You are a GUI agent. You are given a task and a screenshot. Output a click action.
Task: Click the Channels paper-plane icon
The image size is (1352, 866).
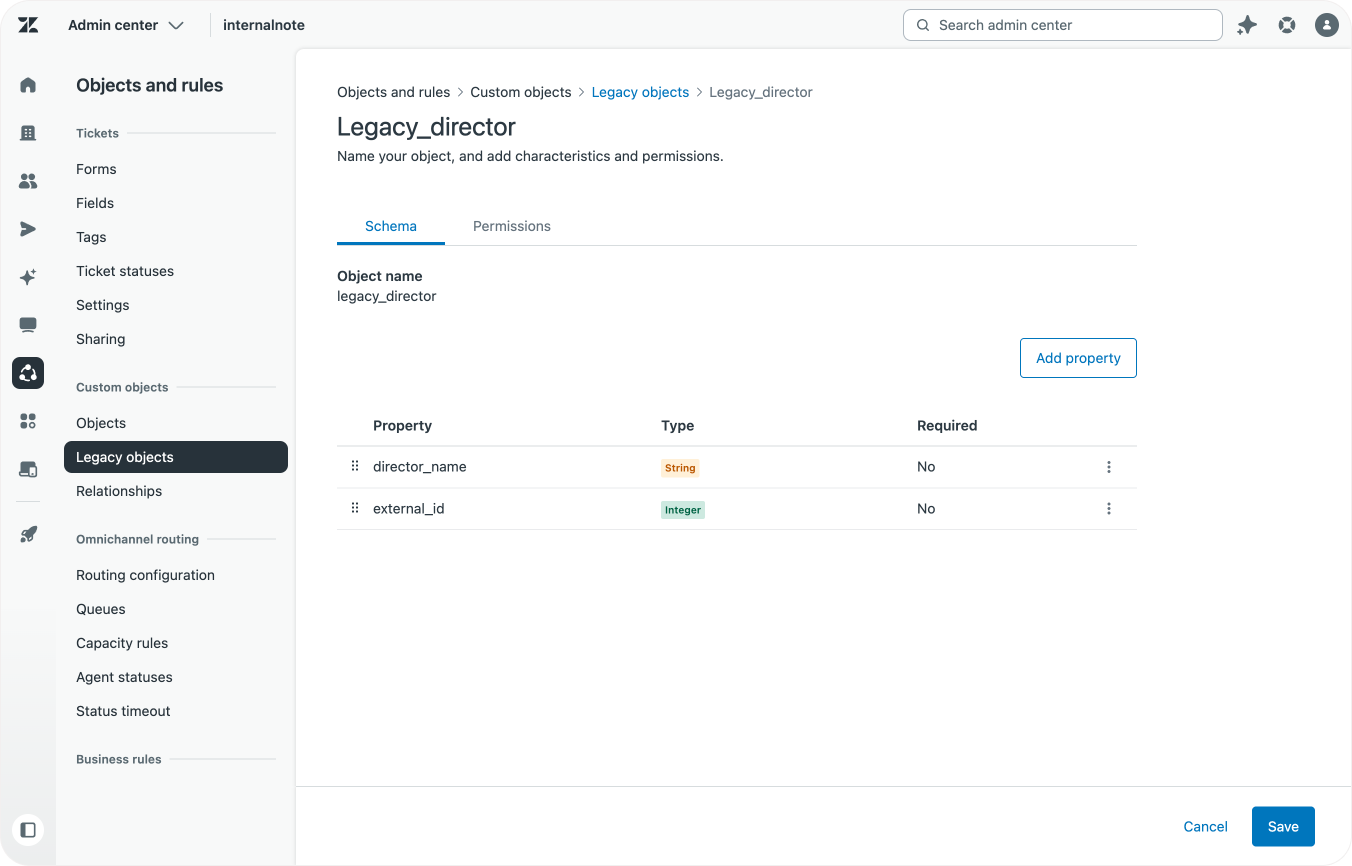click(28, 229)
